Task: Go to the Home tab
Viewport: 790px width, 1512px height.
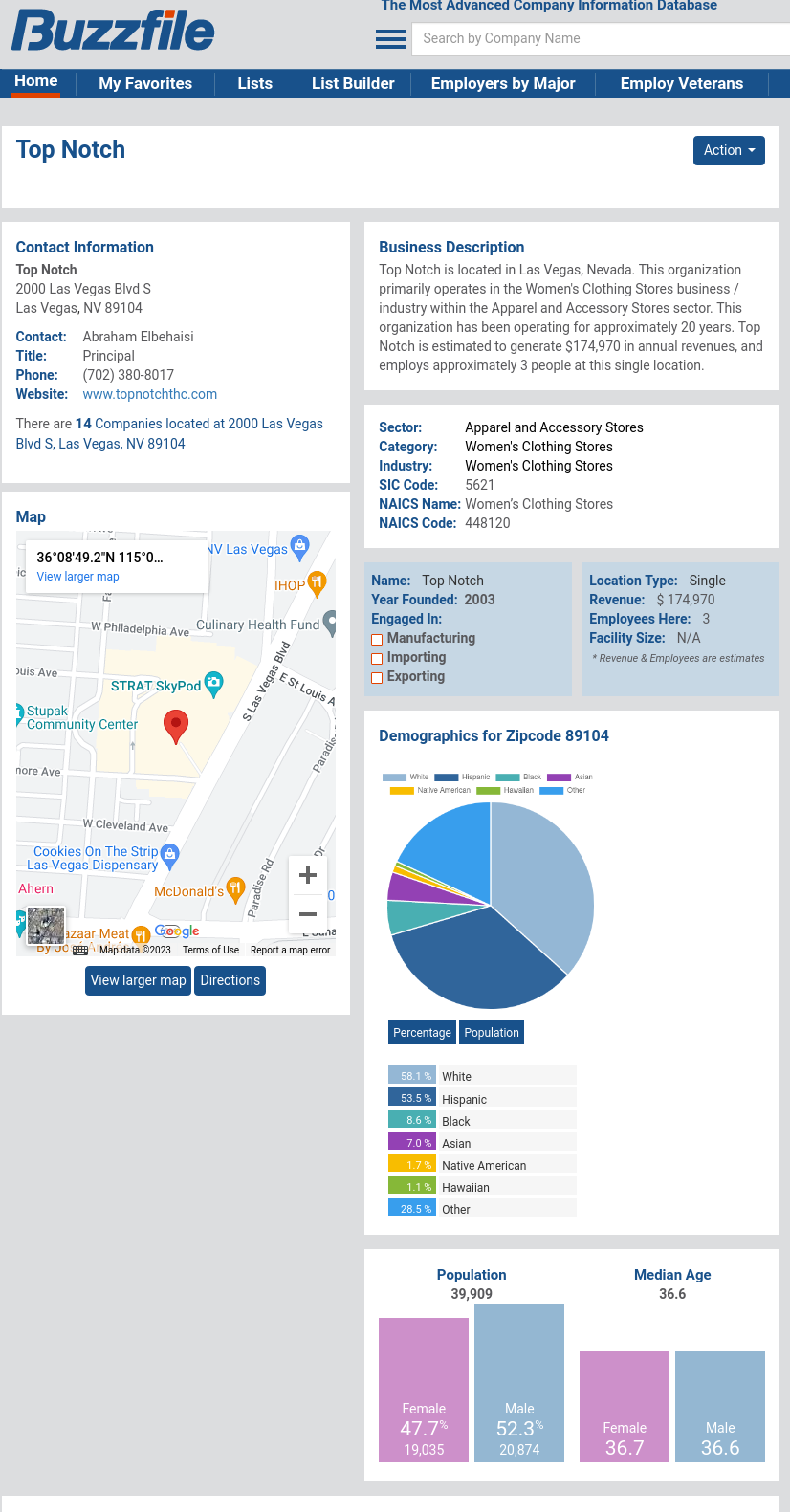Action: point(36,82)
